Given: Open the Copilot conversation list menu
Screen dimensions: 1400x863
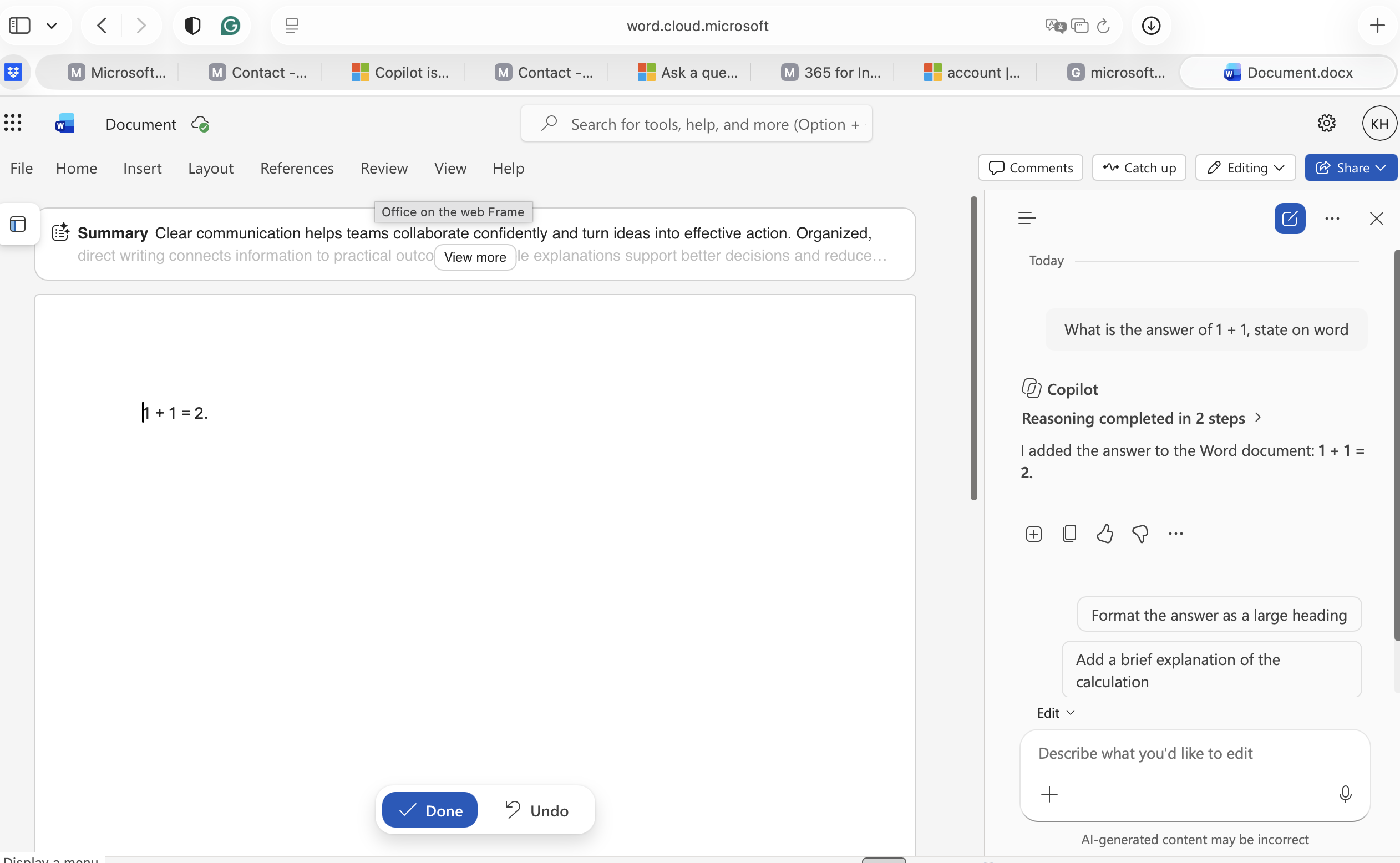Looking at the screenshot, I should [1026, 218].
